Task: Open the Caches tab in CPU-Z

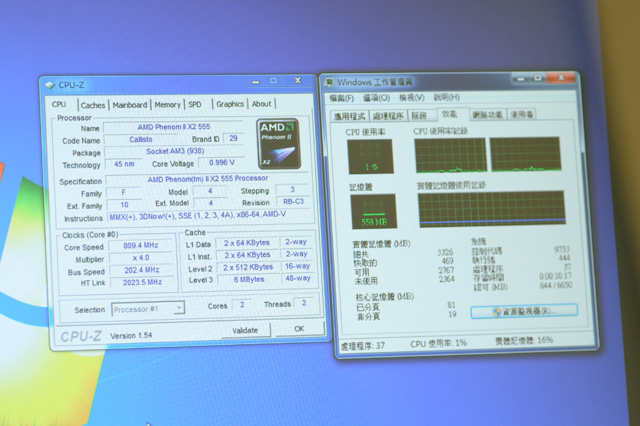Action: (93, 105)
